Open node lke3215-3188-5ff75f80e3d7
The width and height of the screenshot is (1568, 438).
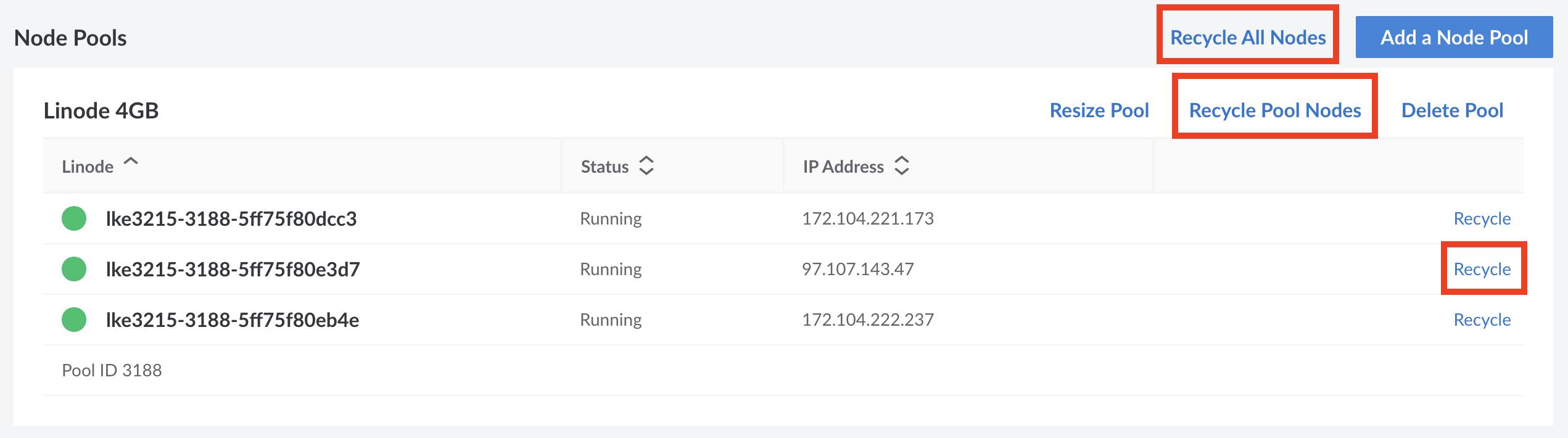click(233, 270)
